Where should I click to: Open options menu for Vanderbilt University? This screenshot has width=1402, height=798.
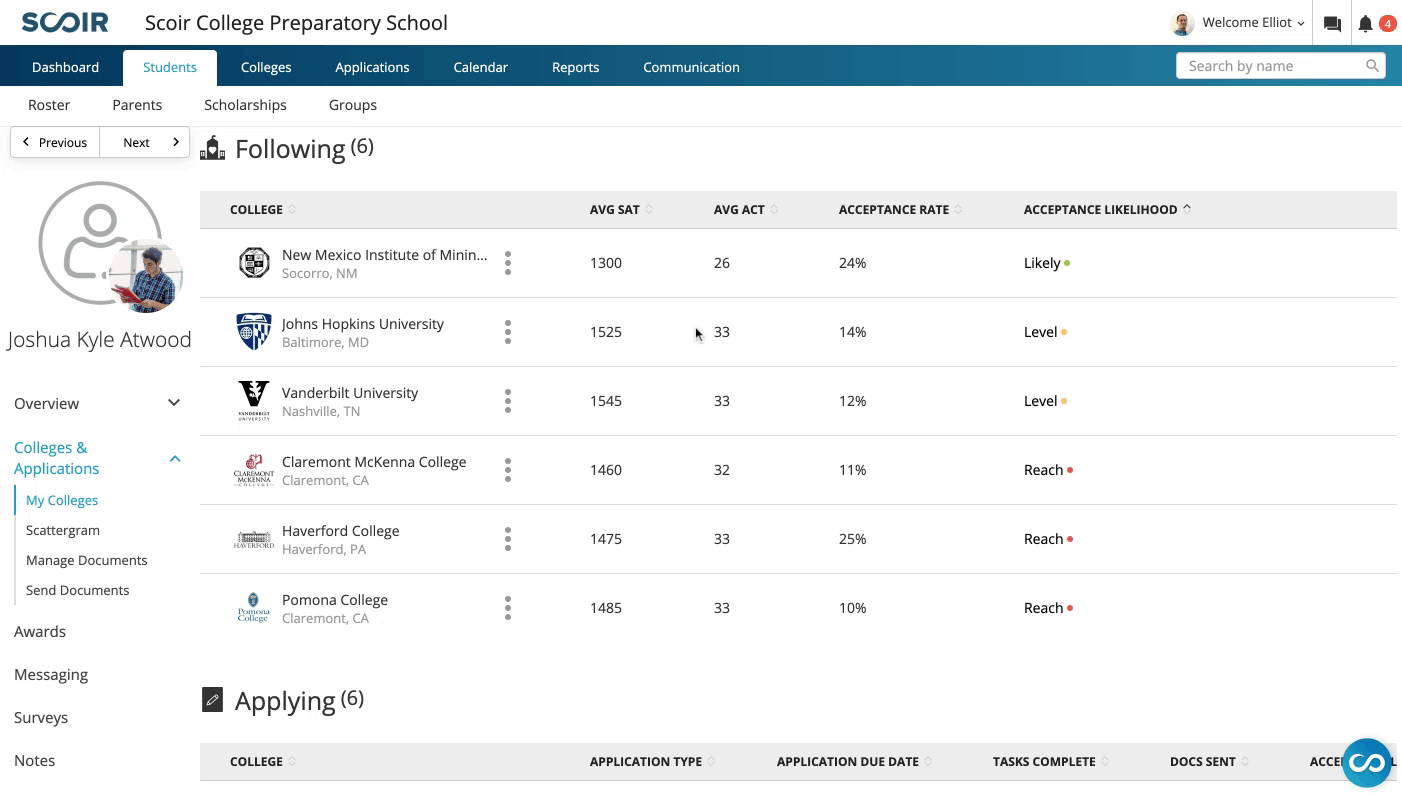508,401
